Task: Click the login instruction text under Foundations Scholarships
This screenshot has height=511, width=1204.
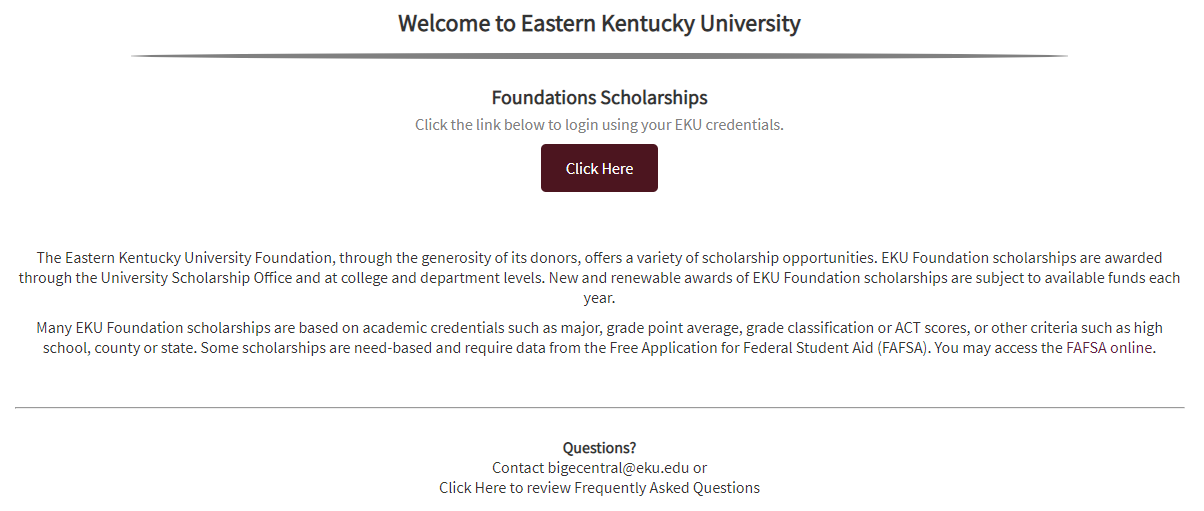Action: (x=599, y=125)
